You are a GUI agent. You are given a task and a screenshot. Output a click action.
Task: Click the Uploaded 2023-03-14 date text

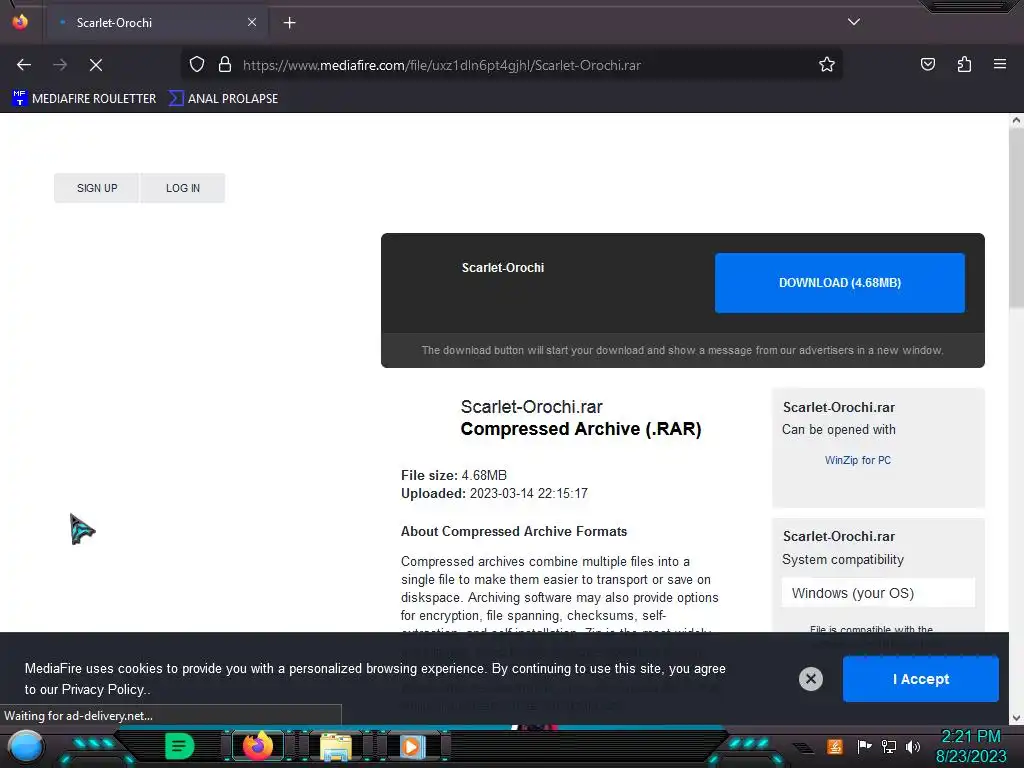click(494, 494)
